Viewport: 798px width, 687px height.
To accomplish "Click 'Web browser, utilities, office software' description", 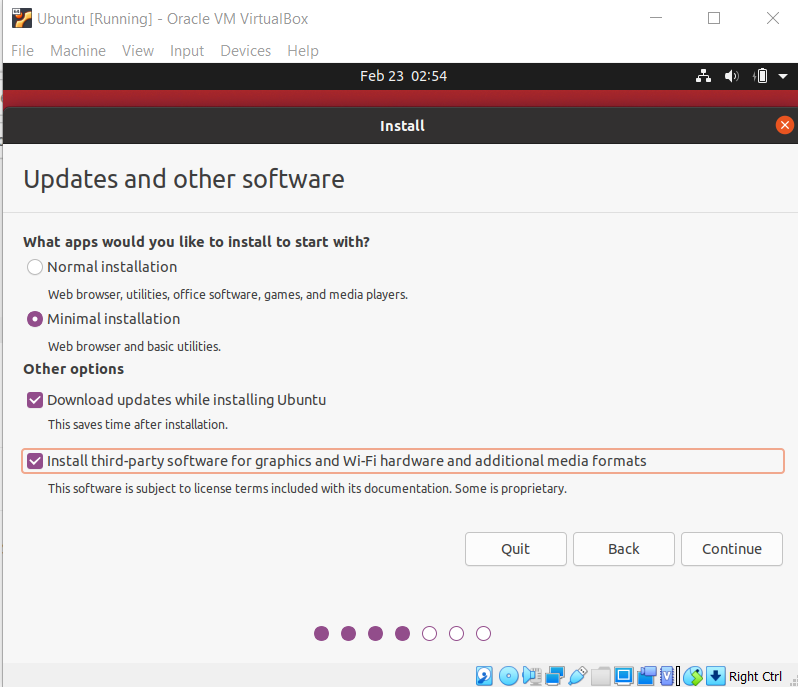I will pos(227,295).
